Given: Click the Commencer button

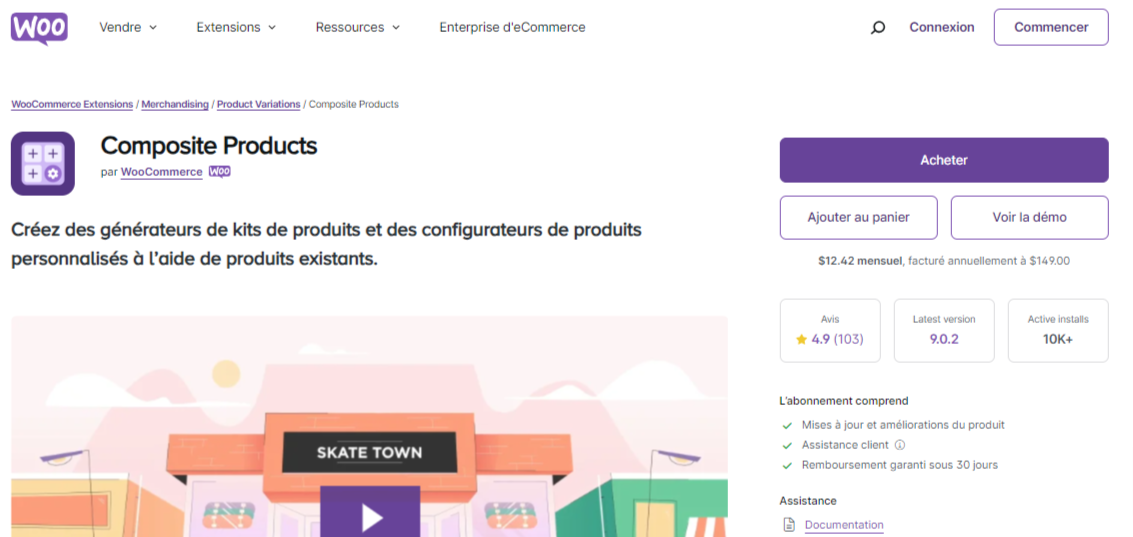Looking at the screenshot, I should tap(1051, 27).
